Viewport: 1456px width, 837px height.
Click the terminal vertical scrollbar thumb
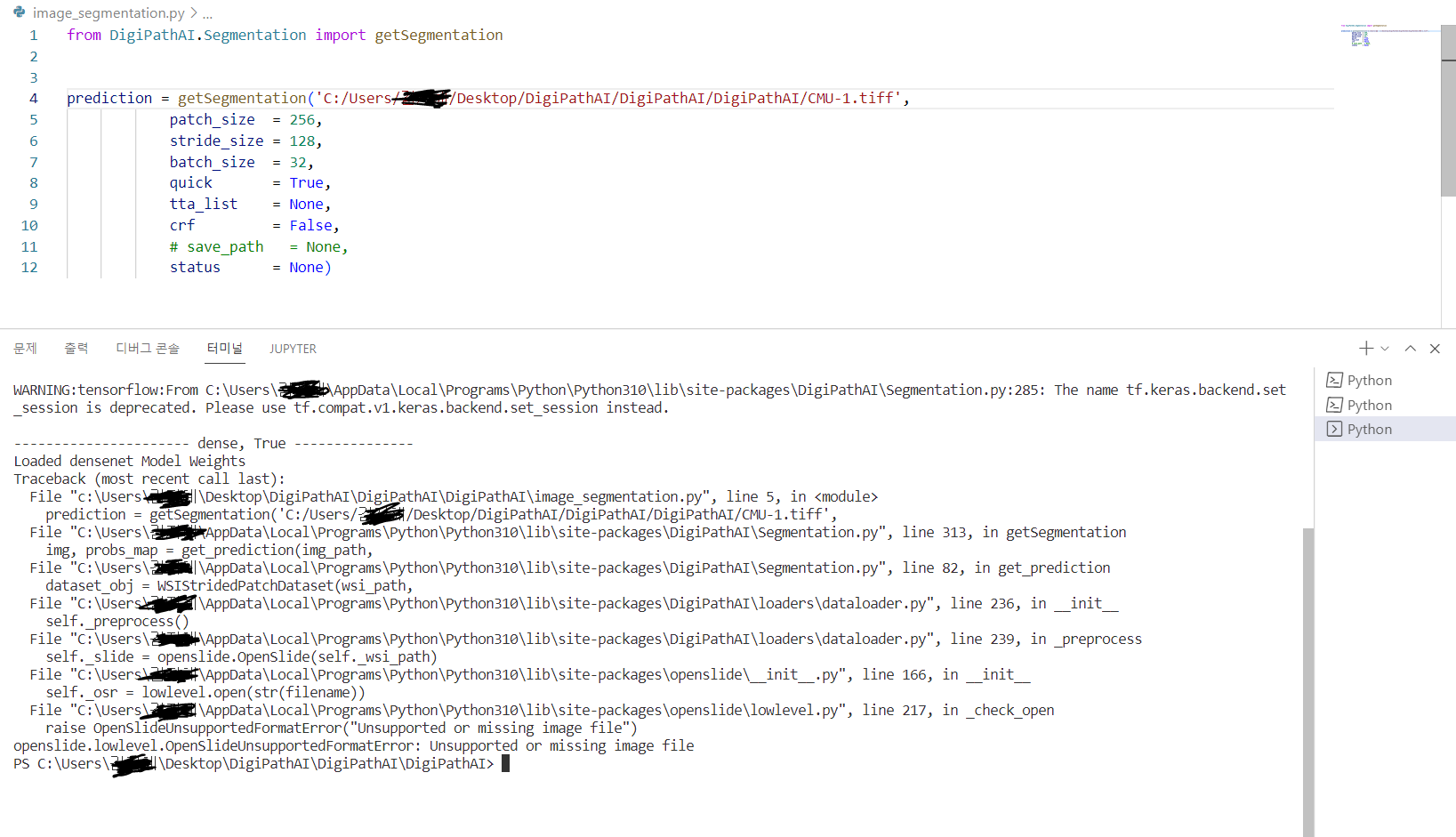coord(1308,682)
